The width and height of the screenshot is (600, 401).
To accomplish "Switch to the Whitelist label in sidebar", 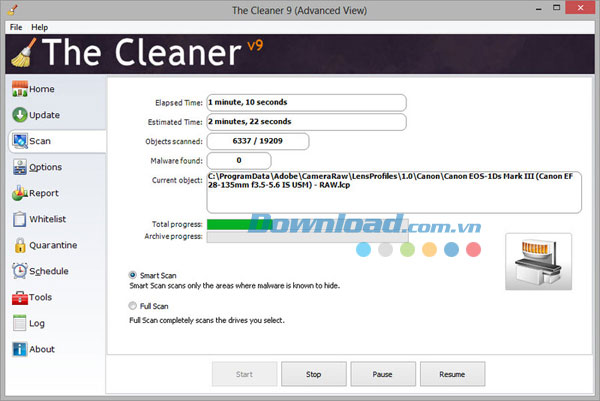I will pyautogui.click(x=48, y=219).
